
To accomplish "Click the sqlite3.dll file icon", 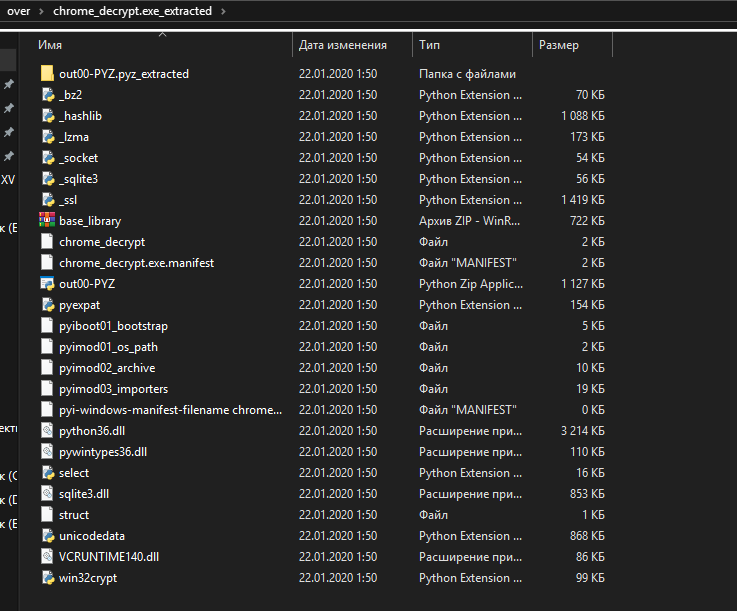I will point(47,494).
